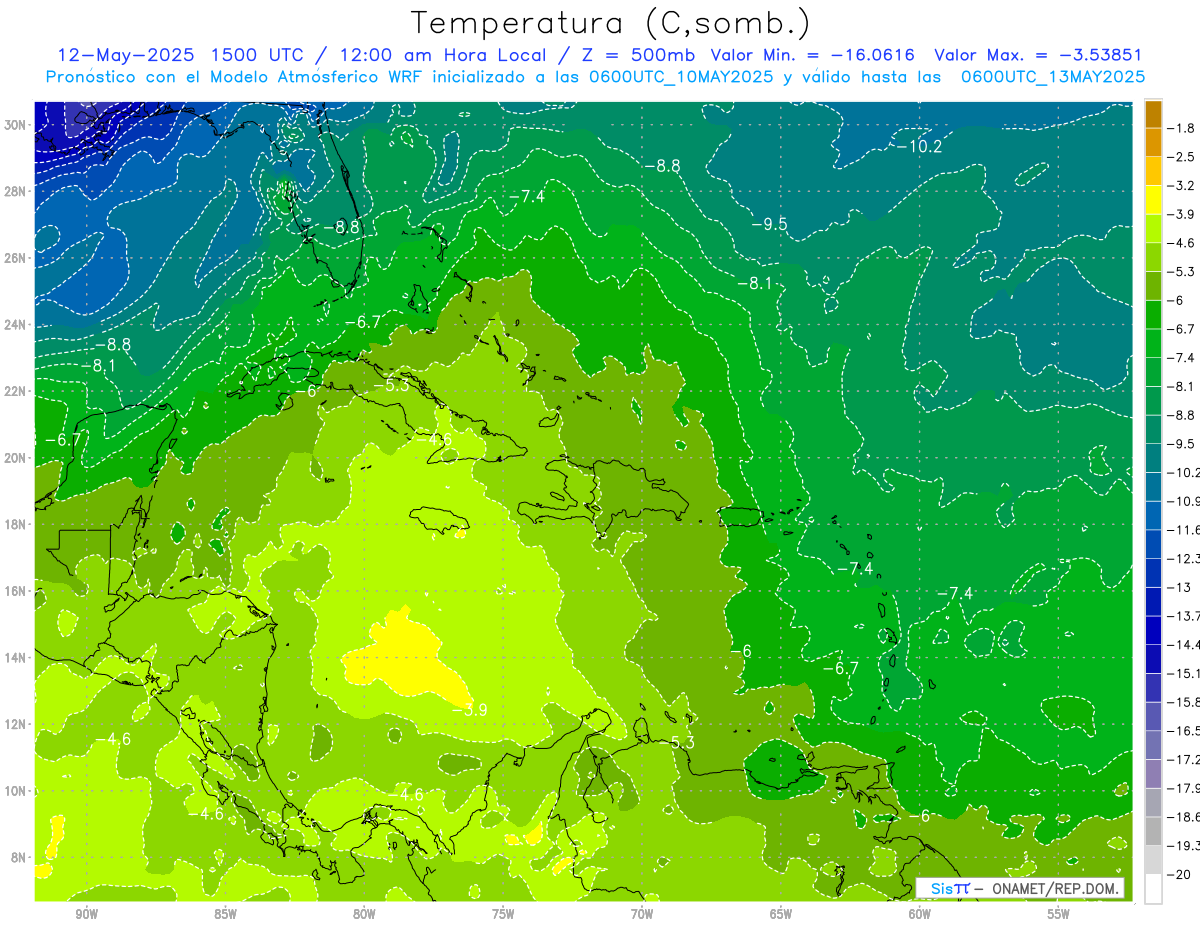Click the -18.6 value on the color legend

pyautogui.click(x=1183, y=816)
